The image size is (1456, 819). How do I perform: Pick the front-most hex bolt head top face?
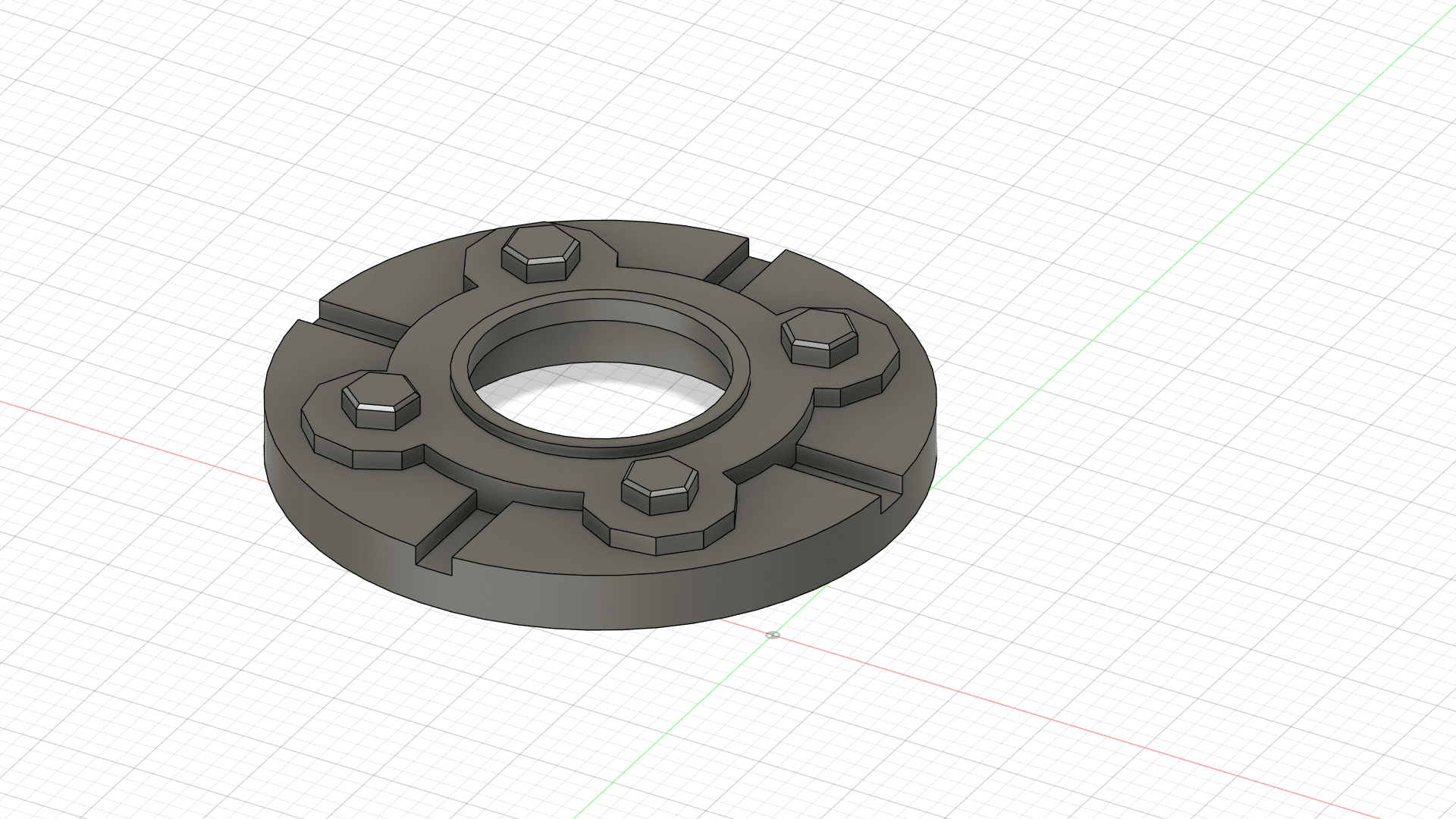660,475
